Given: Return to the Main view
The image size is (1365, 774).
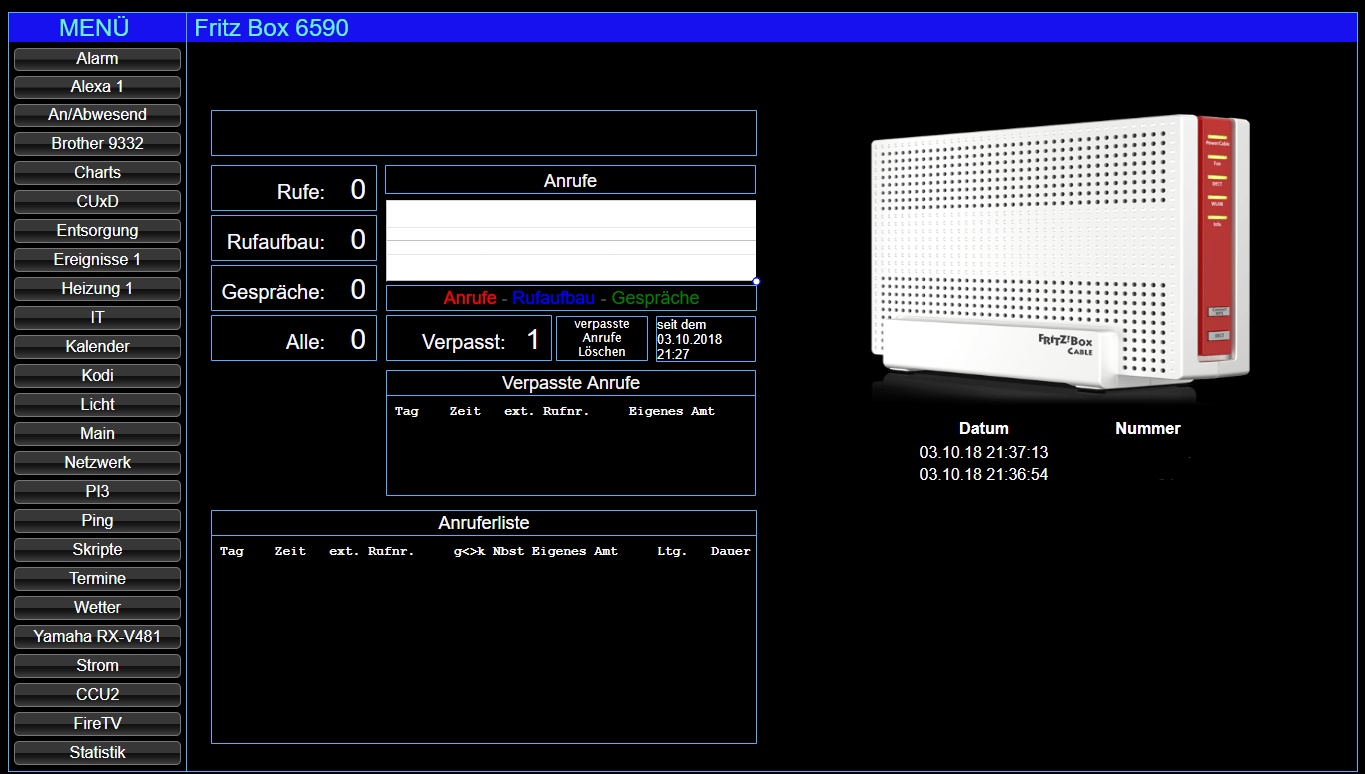Looking at the screenshot, I should (97, 434).
